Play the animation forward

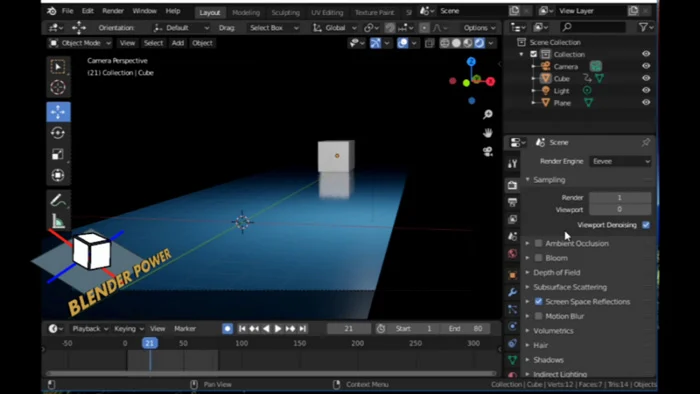[x=278, y=328]
